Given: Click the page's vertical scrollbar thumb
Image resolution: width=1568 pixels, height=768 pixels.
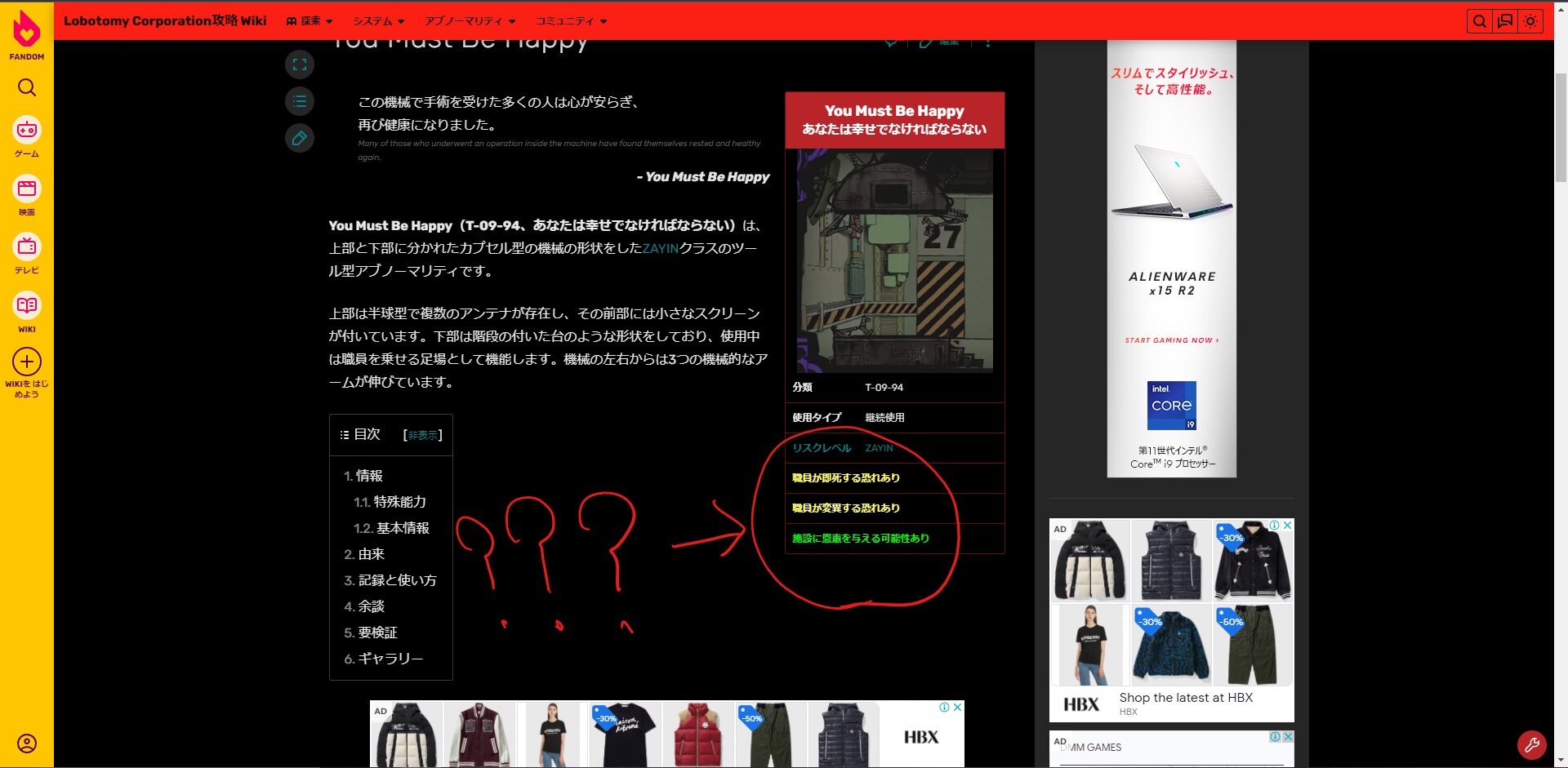Looking at the screenshot, I should (x=1561, y=127).
